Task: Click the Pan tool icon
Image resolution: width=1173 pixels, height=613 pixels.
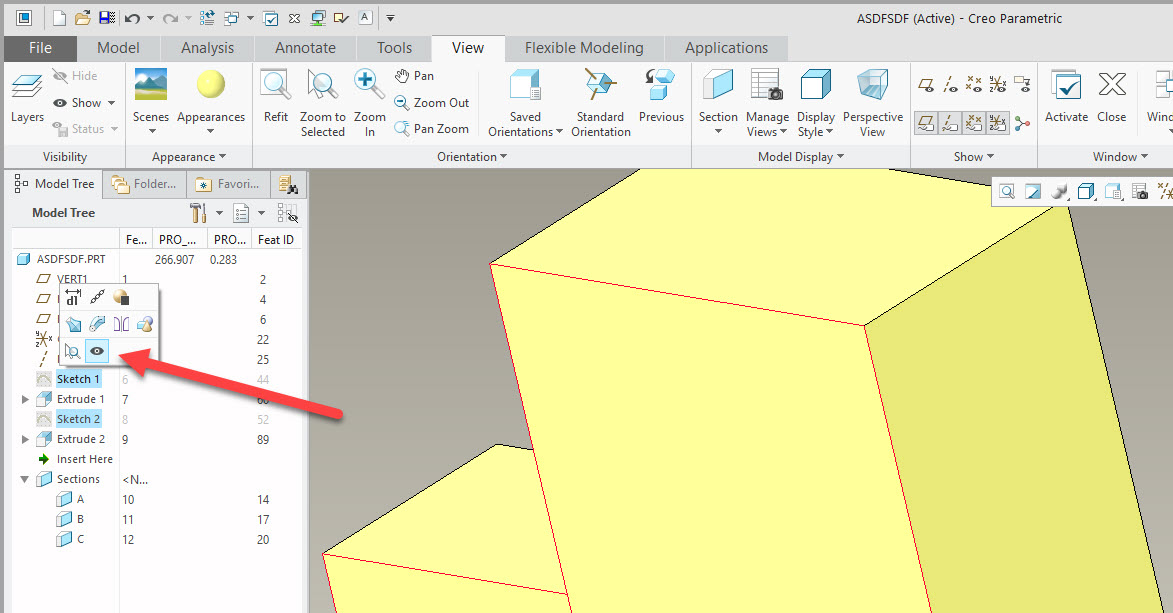Action: click(413, 75)
